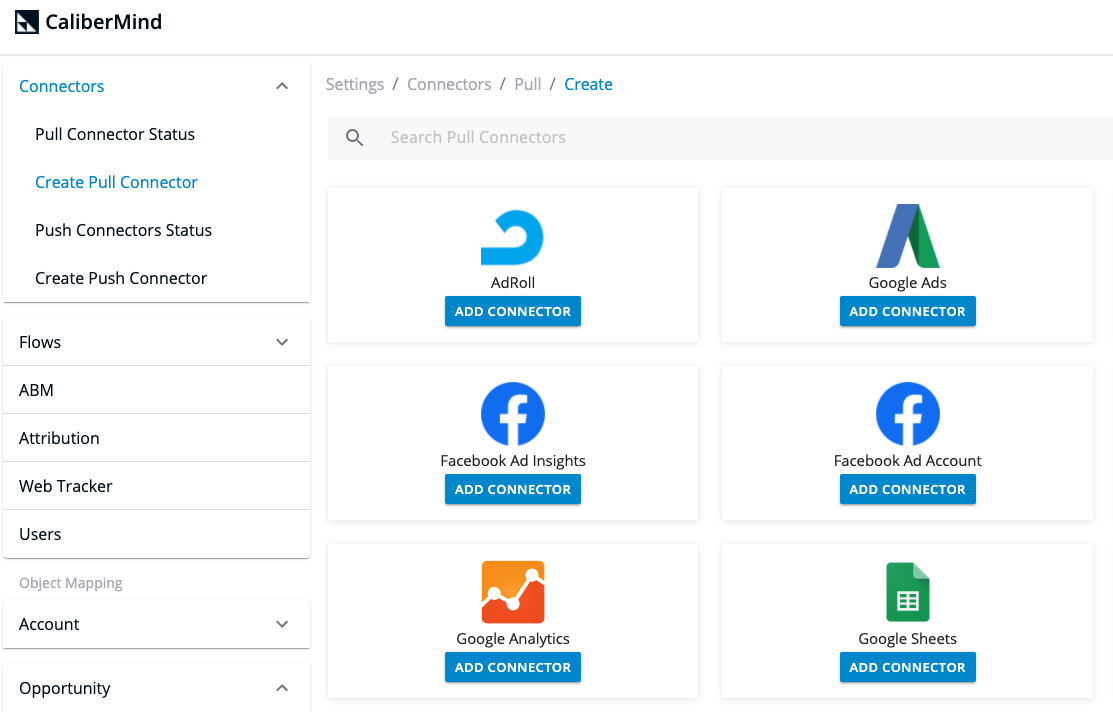Click the Facebook Ad Insights logo
This screenshot has height=712, width=1113.
pyautogui.click(x=512, y=414)
